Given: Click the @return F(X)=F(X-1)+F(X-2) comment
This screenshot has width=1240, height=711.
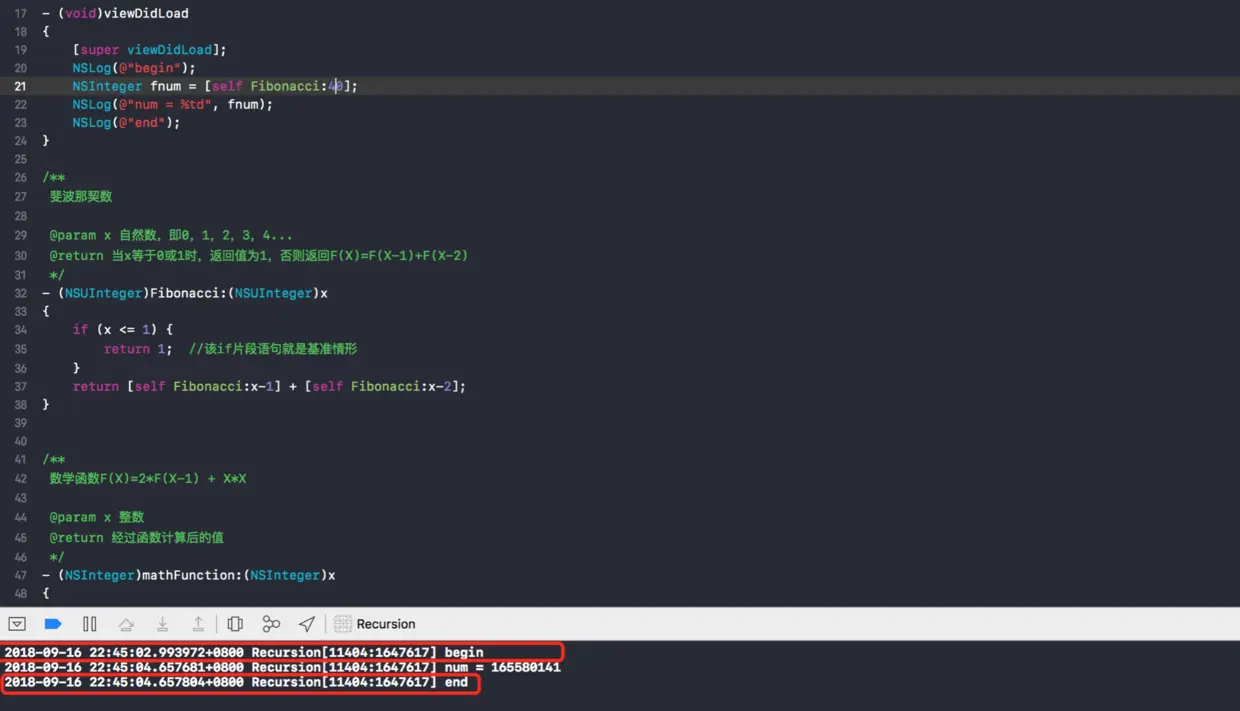Looking at the screenshot, I should point(259,255).
